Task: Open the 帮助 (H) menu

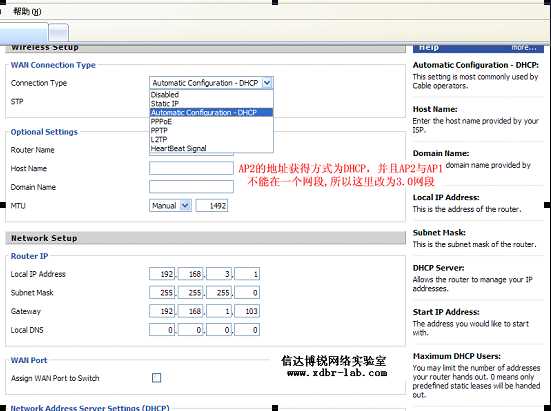Action: pyautogui.click(x=27, y=12)
